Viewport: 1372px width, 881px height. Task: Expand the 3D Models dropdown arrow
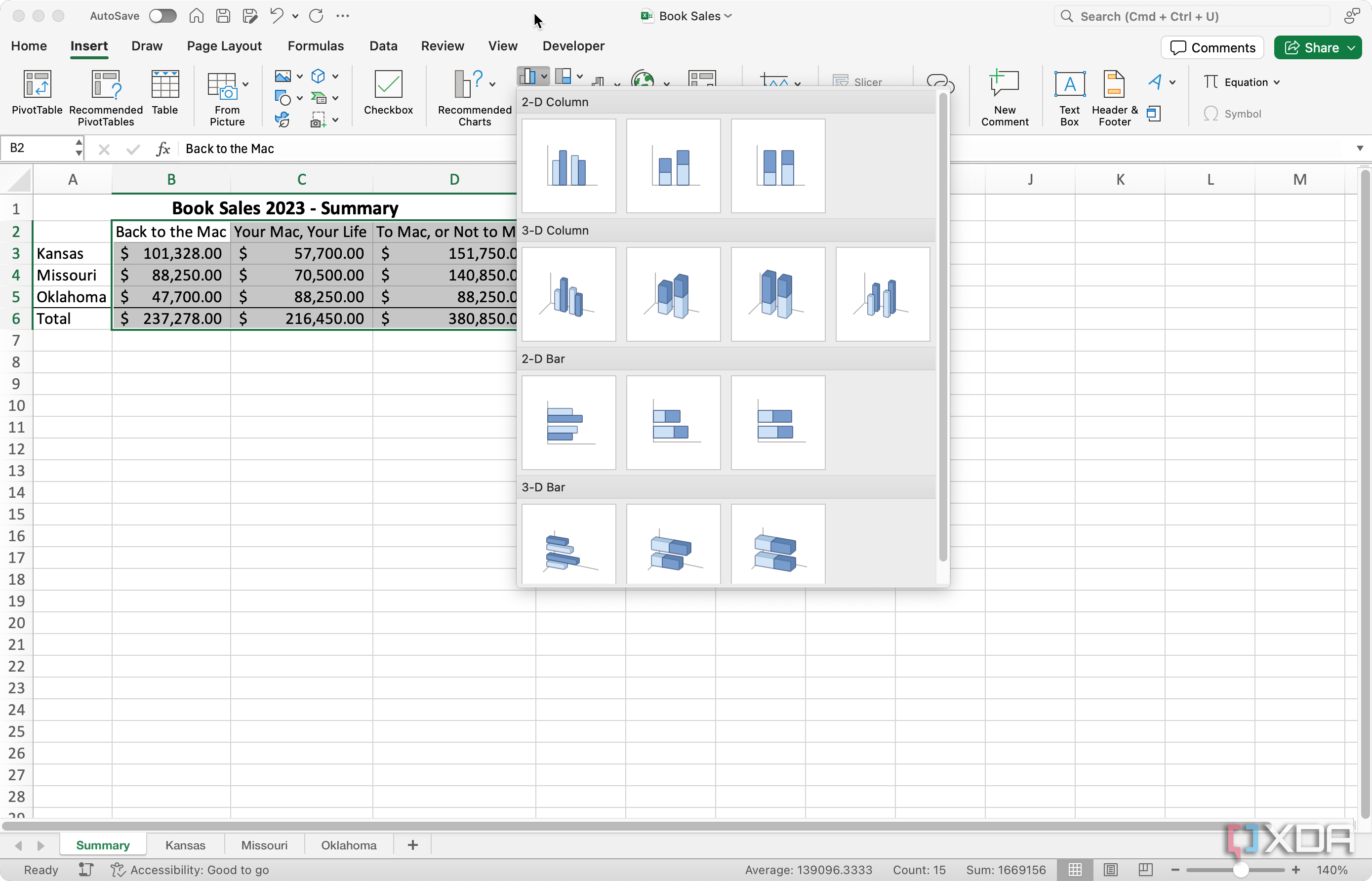(x=335, y=77)
